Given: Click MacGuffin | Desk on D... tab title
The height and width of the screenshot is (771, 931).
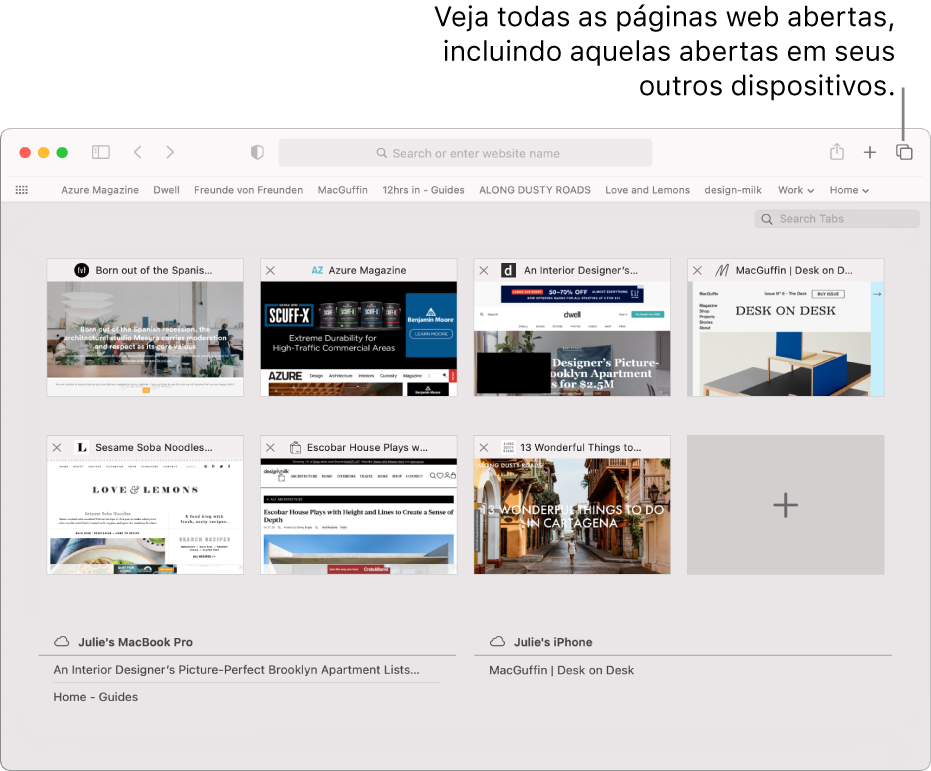Looking at the screenshot, I should click(794, 270).
